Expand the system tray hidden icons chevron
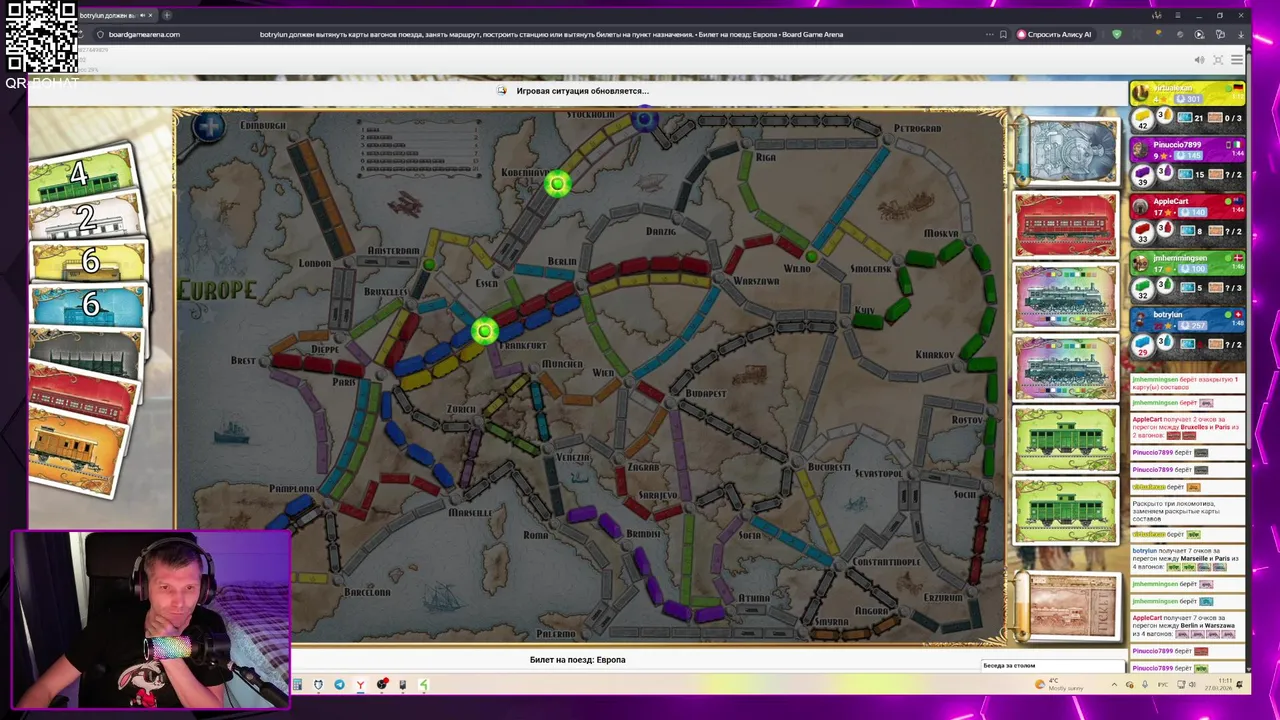 point(1114,685)
